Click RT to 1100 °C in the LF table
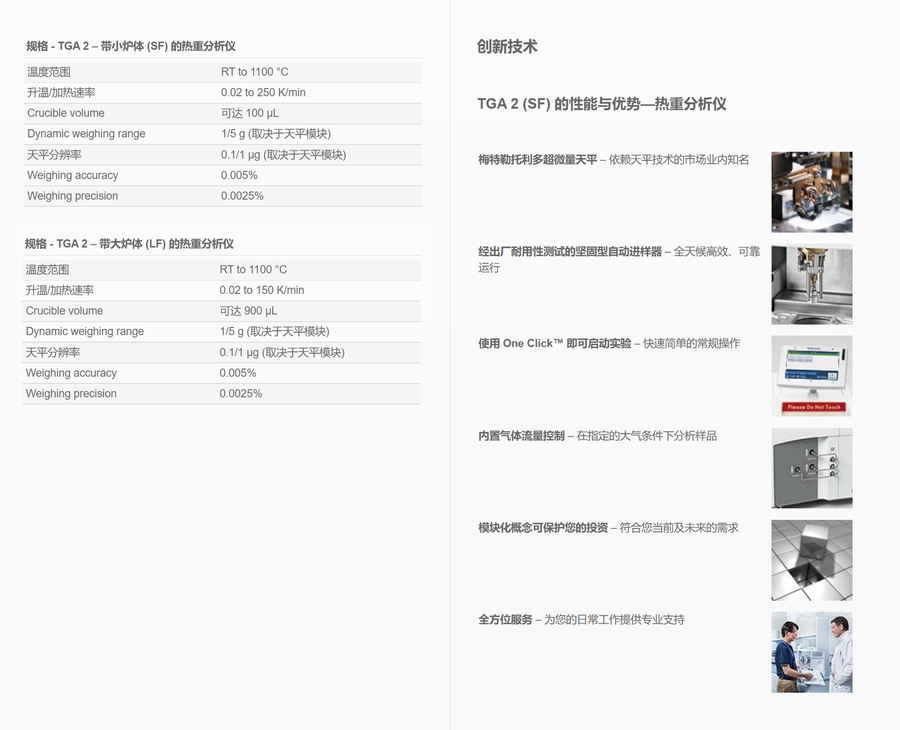The width and height of the screenshot is (900, 730). (253, 269)
